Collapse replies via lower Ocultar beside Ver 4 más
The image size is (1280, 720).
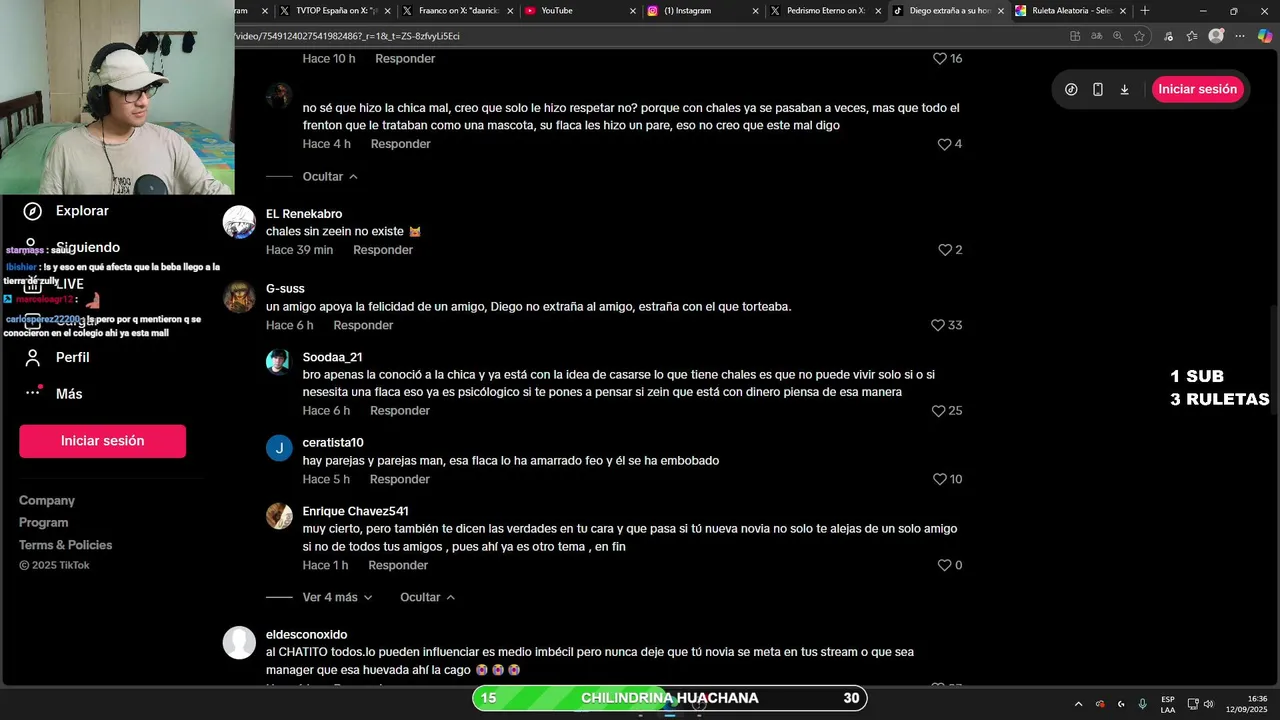point(428,597)
